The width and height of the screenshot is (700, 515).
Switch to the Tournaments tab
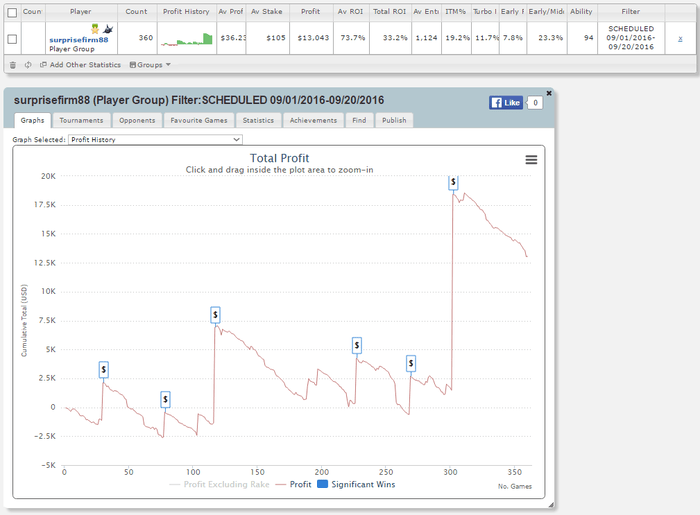[x=81, y=120]
